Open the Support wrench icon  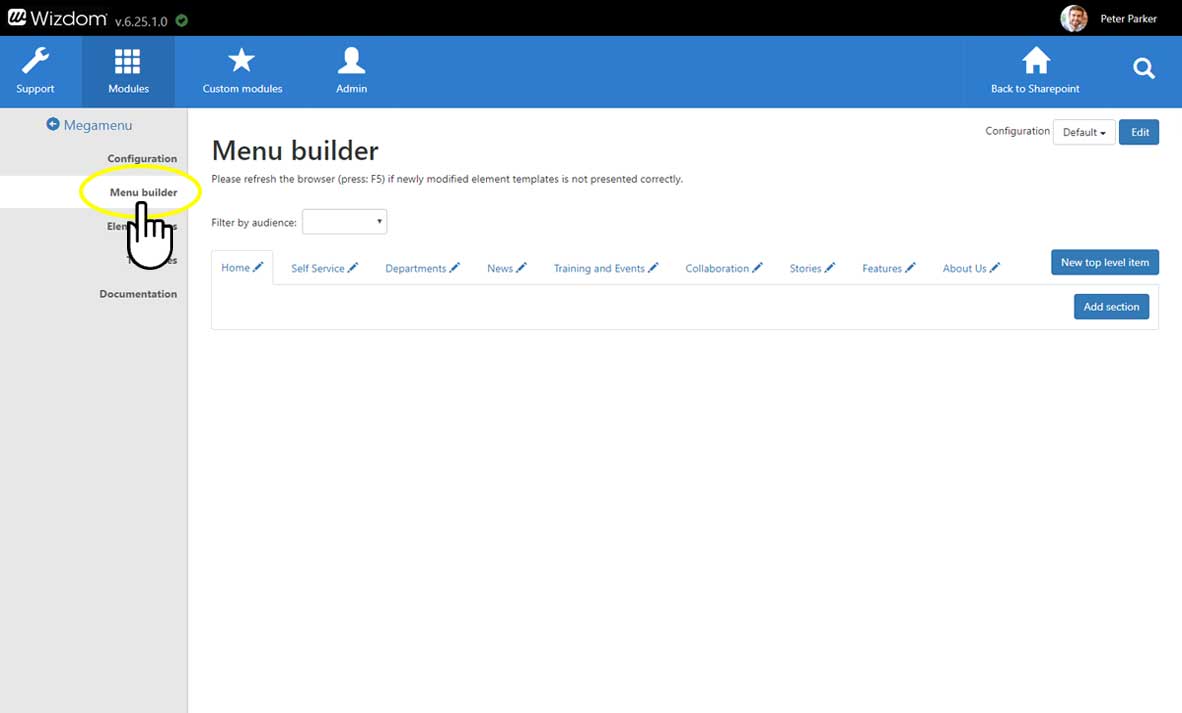point(35,62)
